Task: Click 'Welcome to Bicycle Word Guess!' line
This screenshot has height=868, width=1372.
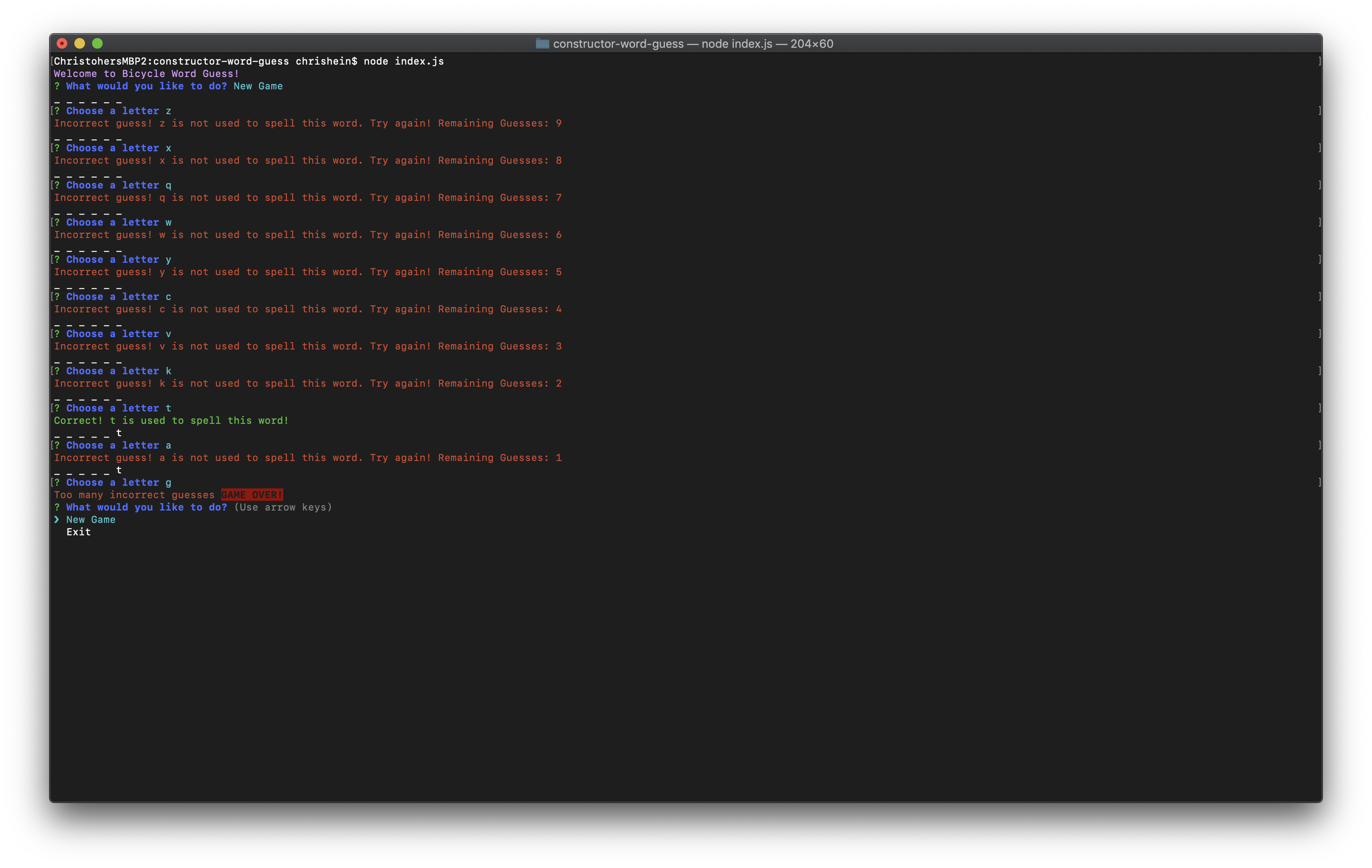Action: (x=146, y=73)
